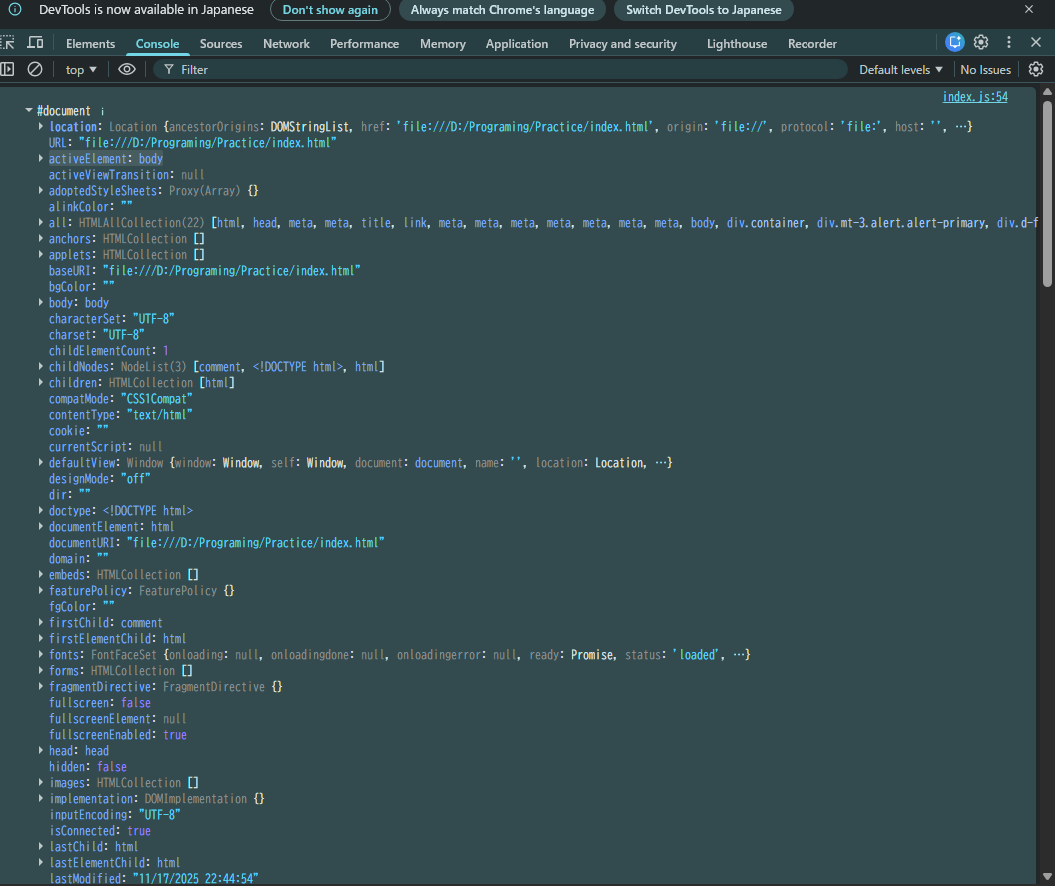Open Console settings gear beside No Issues

click(x=1036, y=69)
